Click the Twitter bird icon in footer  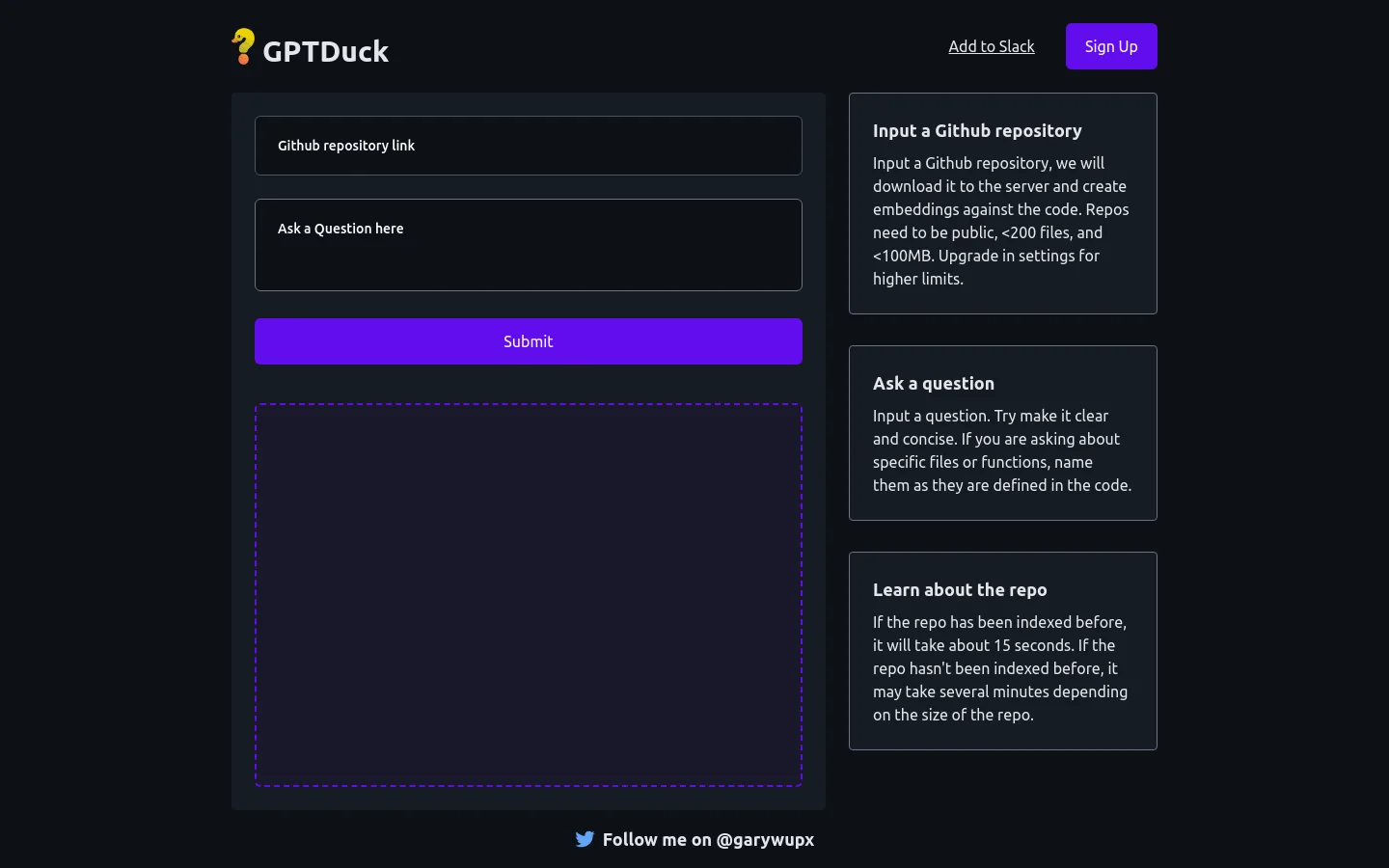pyautogui.click(x=585, y=839)
